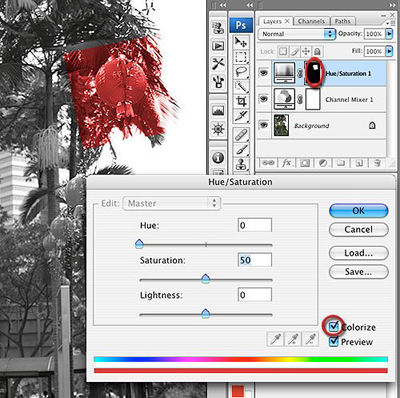Open the fx layer style menu
Image resolution: width=400 pixels, height=398 pixels.
(x=286, y=163)
